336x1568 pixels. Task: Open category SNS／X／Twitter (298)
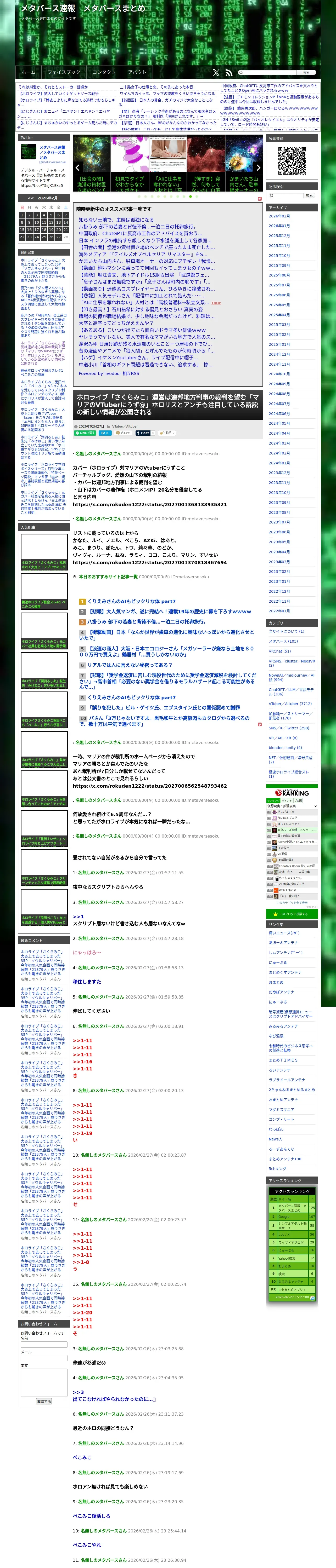pyautogui.click(x=289, y=728)
